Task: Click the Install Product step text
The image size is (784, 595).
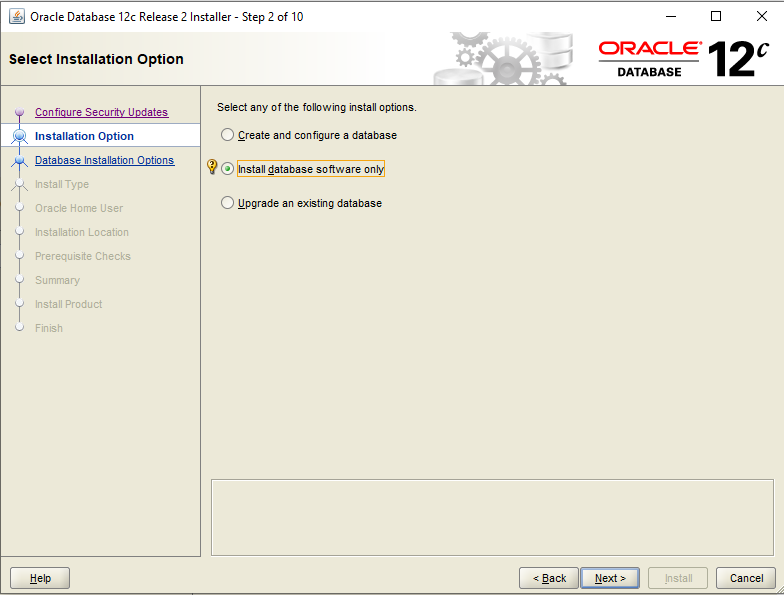Action: 68,304
